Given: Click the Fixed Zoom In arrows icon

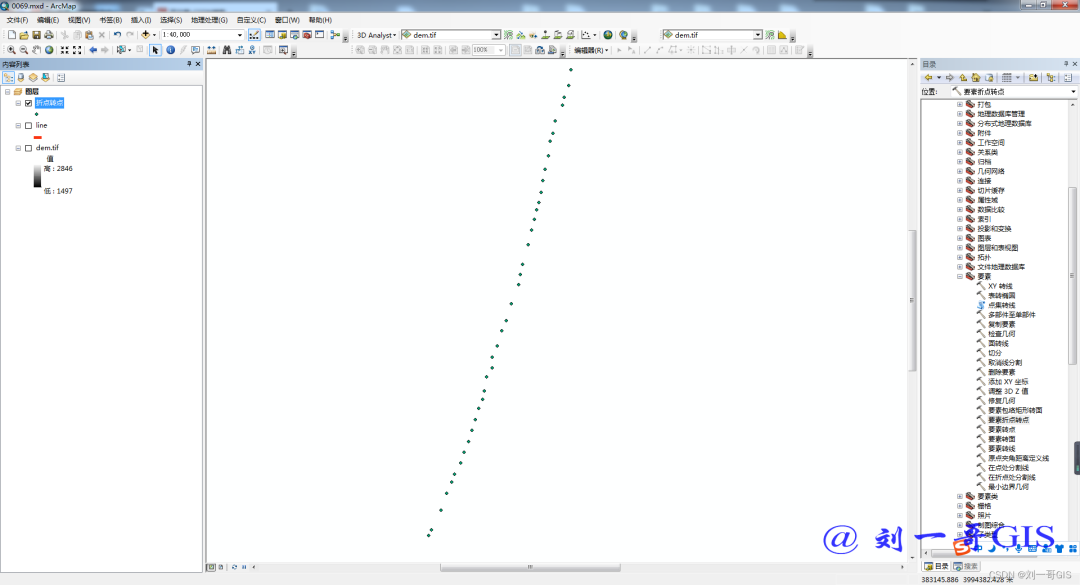Looking at the screenshot, I should pyautogui.click(x=64, y=50).
